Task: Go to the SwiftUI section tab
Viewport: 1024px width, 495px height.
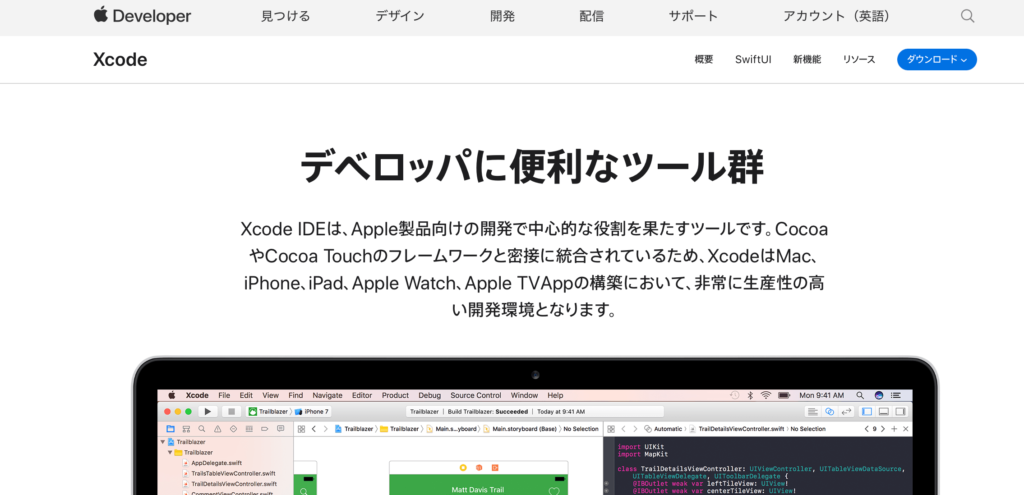Action: click(x=753, y=59)
